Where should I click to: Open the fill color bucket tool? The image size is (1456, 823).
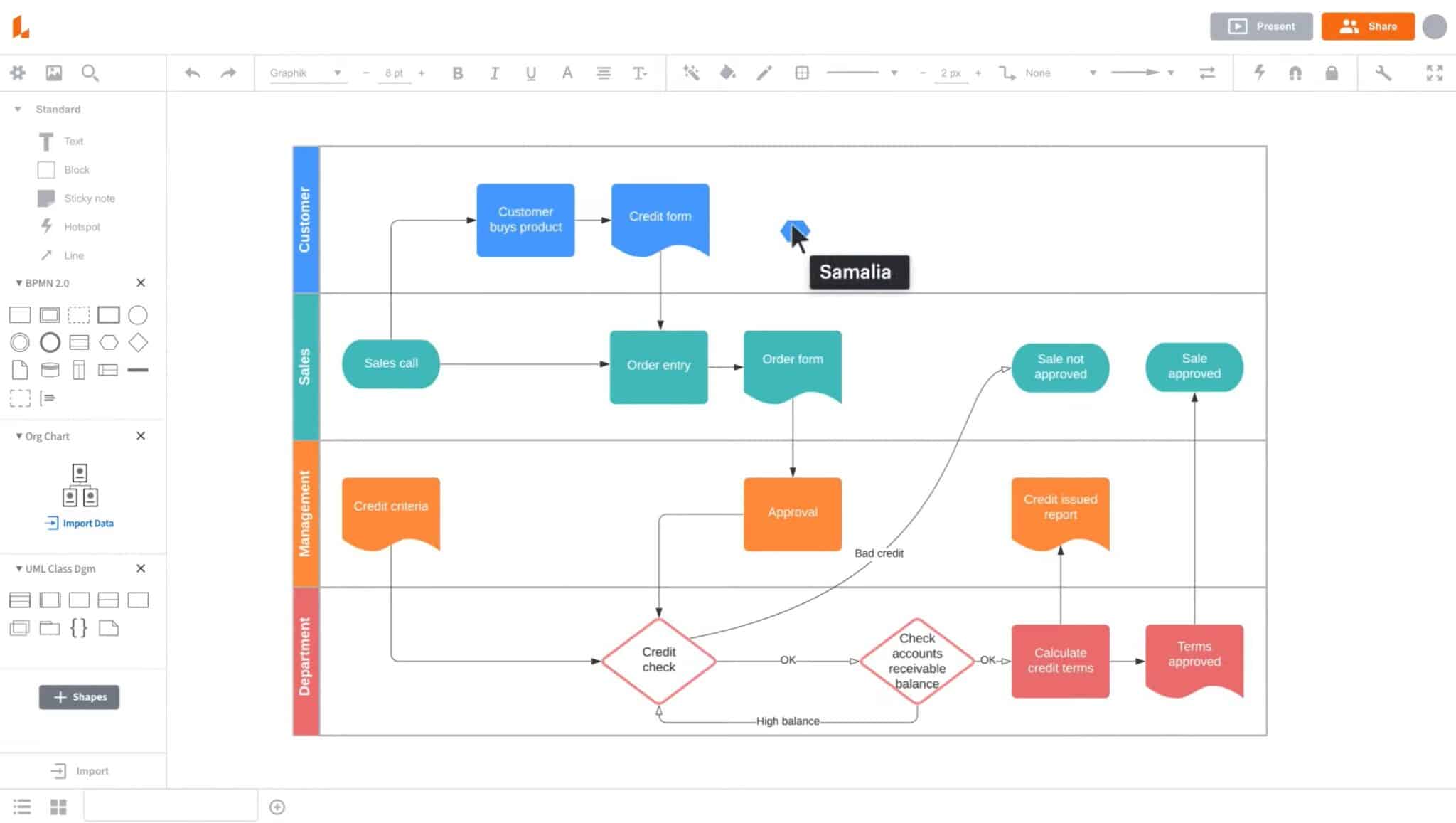[x=727, y=73]
